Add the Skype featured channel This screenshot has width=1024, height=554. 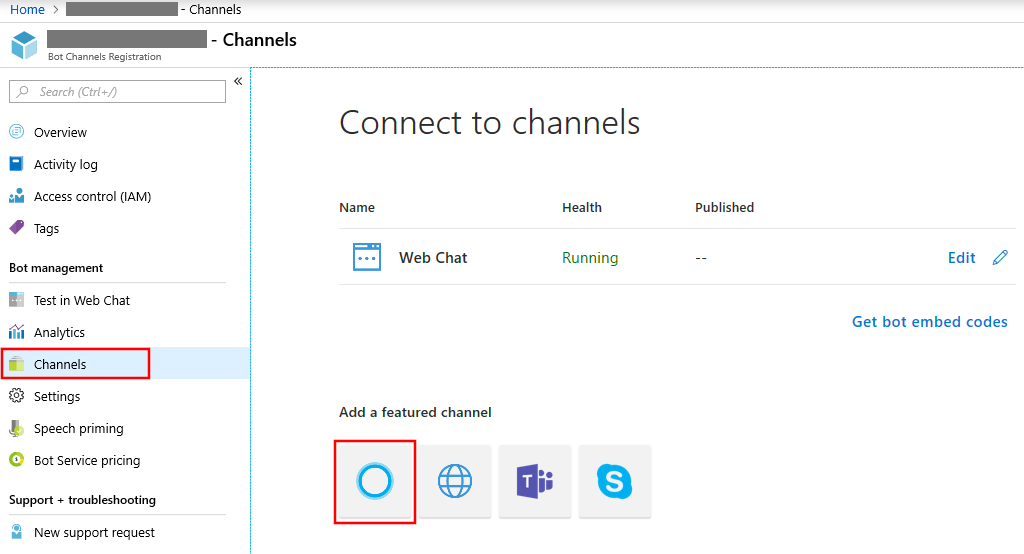click(x=615, y=481)
